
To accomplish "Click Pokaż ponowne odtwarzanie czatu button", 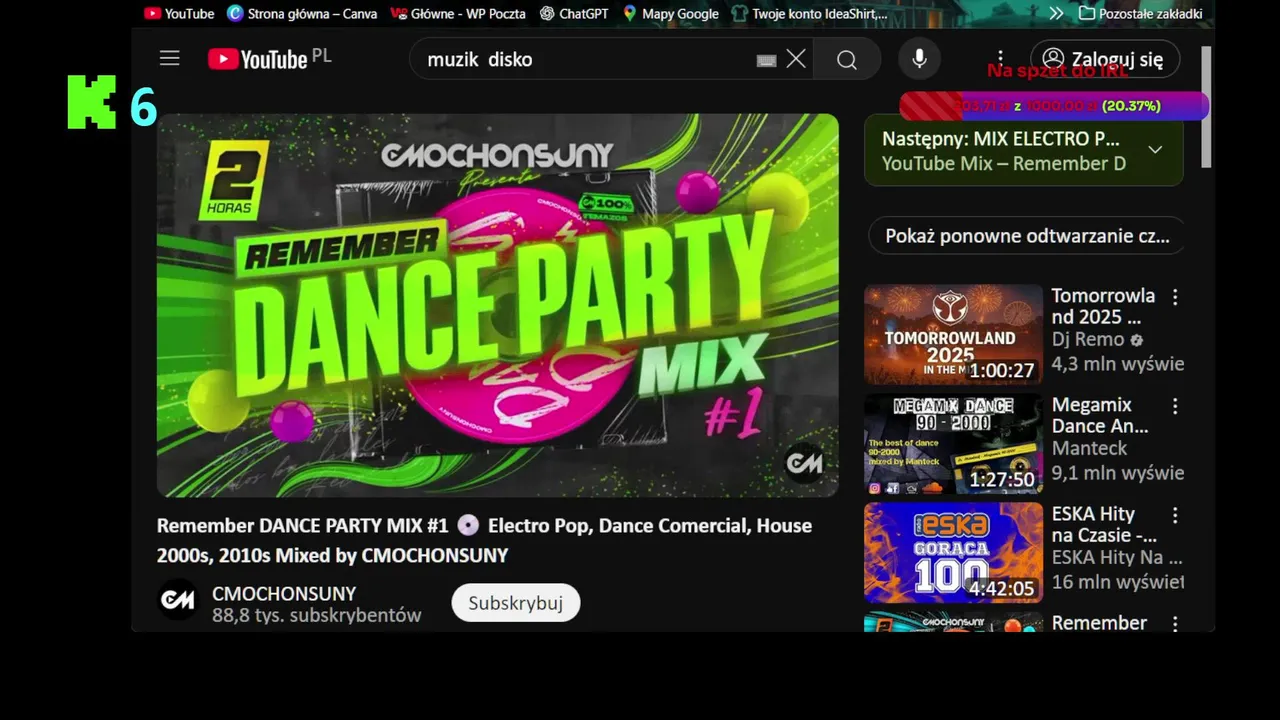I will pyautogui.click(x=1026, y=236).
